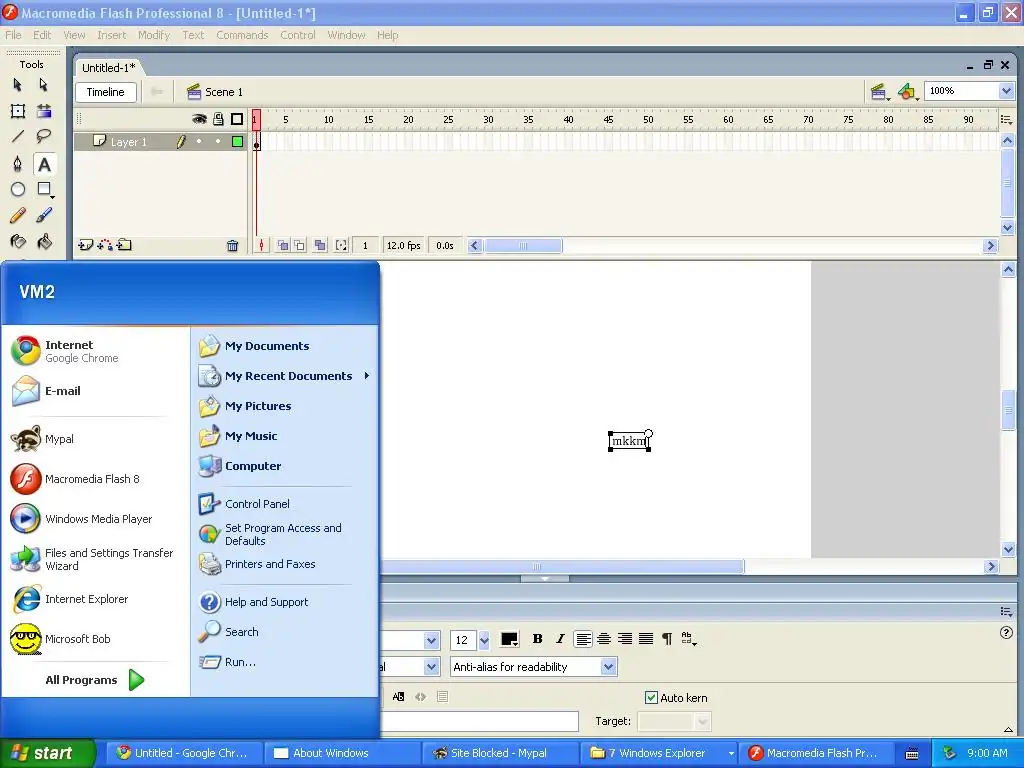Select the Lasso tool
This screenshot has height=768, width=1024.
point(44,136)
